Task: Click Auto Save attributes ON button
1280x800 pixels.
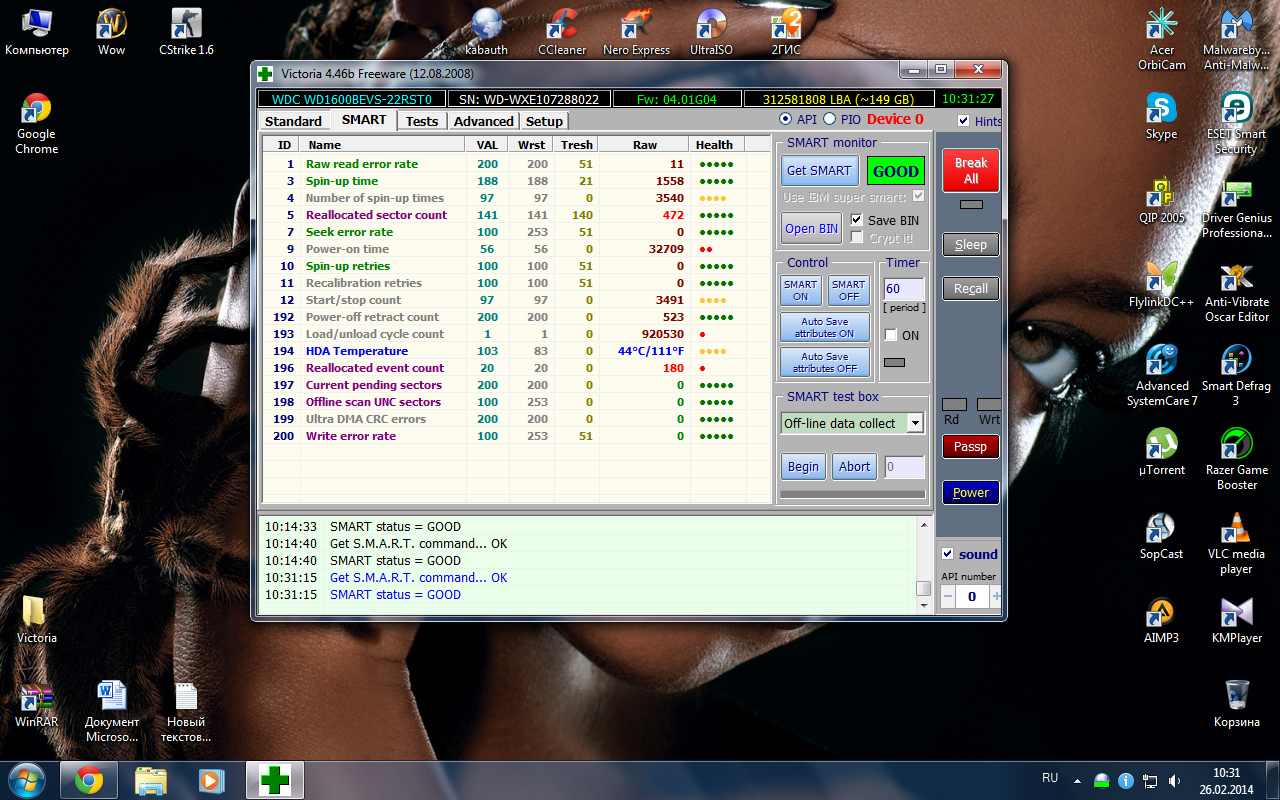Action: click(x=825, y=327)
